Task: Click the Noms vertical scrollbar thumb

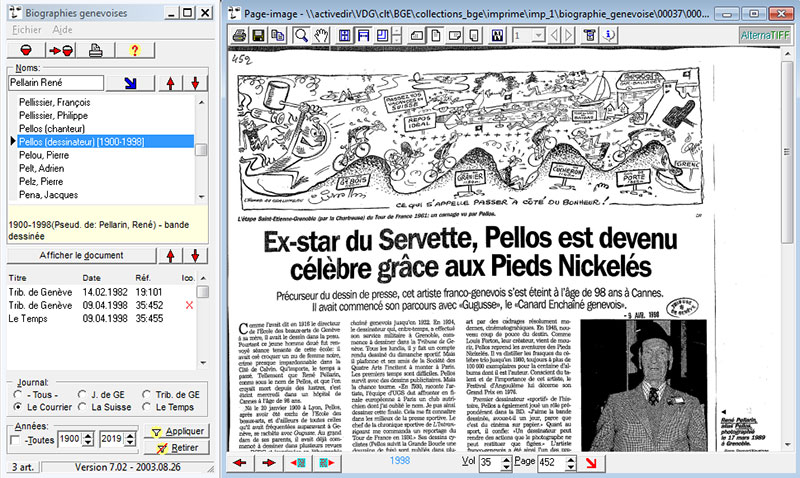Action: [x=202, y=149]
